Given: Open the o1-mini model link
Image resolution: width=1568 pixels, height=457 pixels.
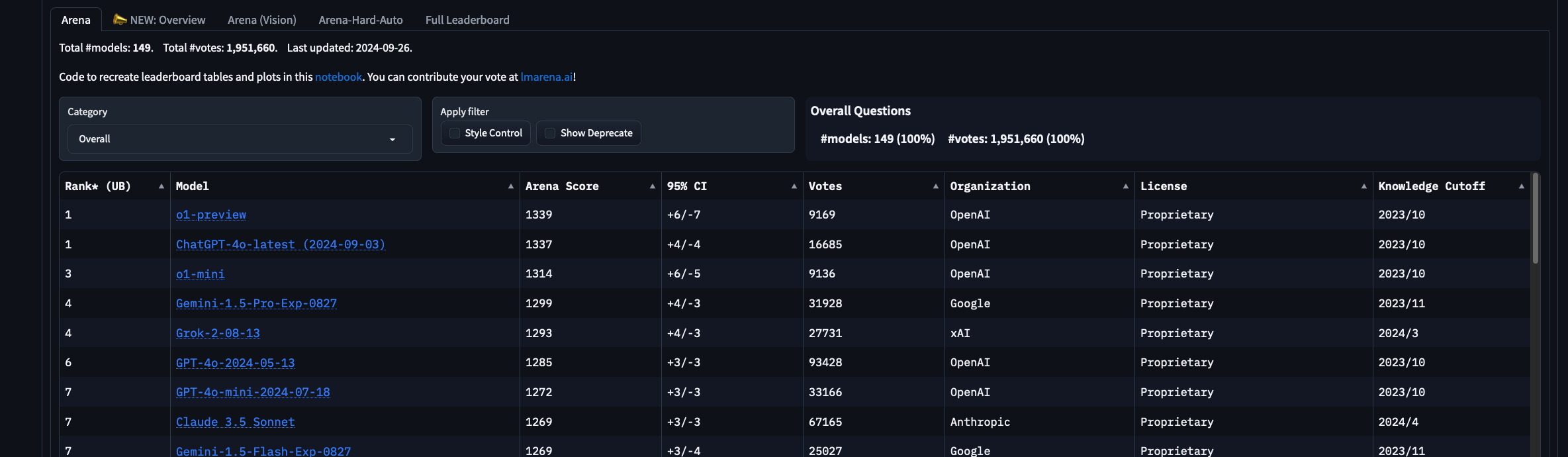Looking at the screenshot, I should [x=201, y=274].
